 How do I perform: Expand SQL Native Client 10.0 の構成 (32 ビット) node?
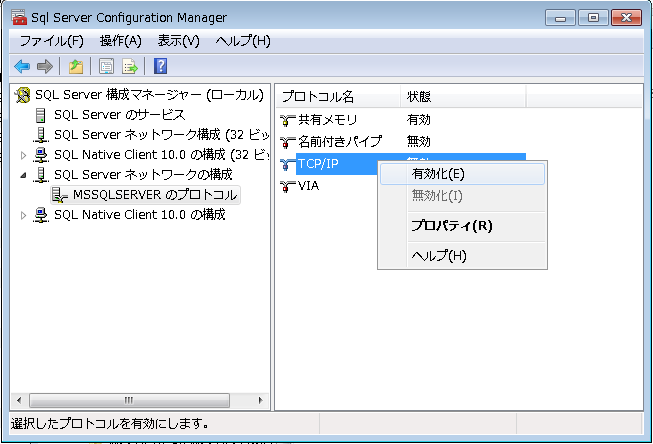[23, 155]
